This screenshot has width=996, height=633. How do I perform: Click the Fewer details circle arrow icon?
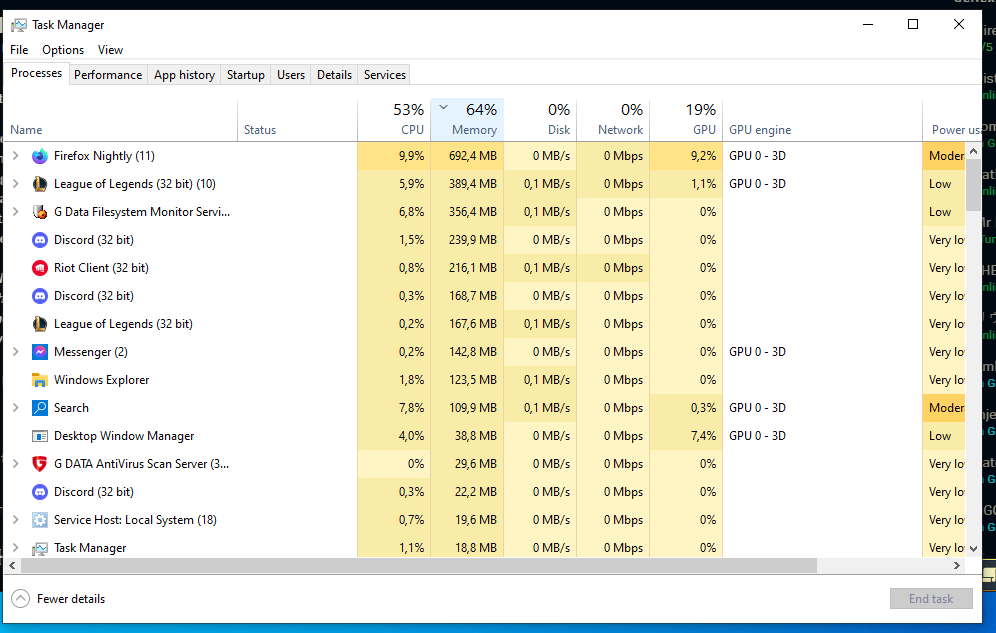(x=20, y=598)
